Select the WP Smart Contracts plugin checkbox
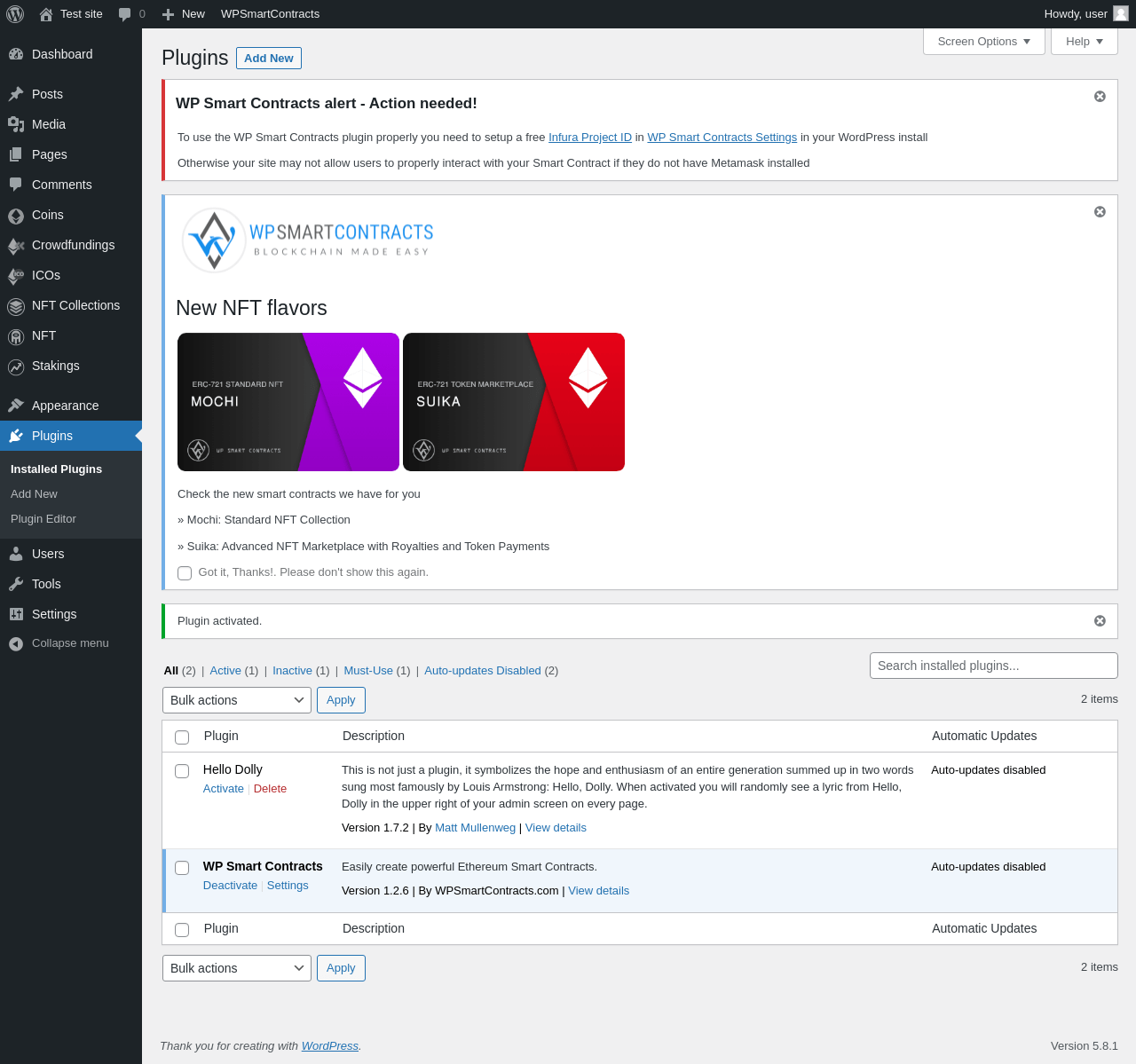This screenshot has height=1064, width=1136. (x=182, y=868)
